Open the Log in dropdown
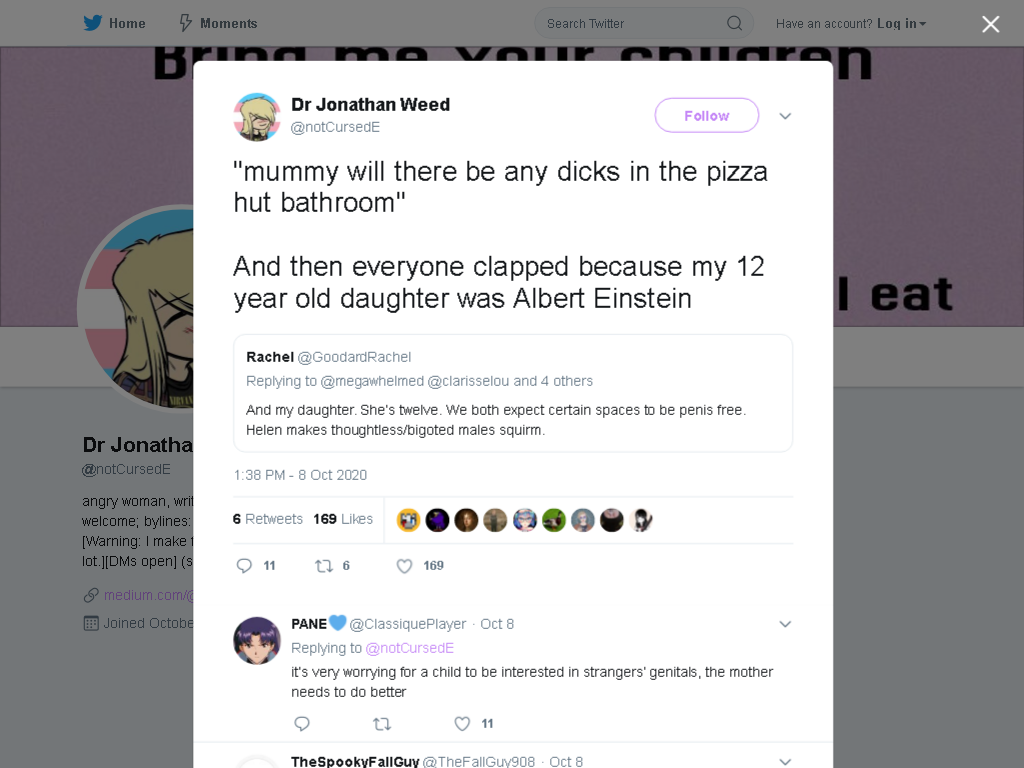This screenshot has width=1024, height=768. (901, 24)
